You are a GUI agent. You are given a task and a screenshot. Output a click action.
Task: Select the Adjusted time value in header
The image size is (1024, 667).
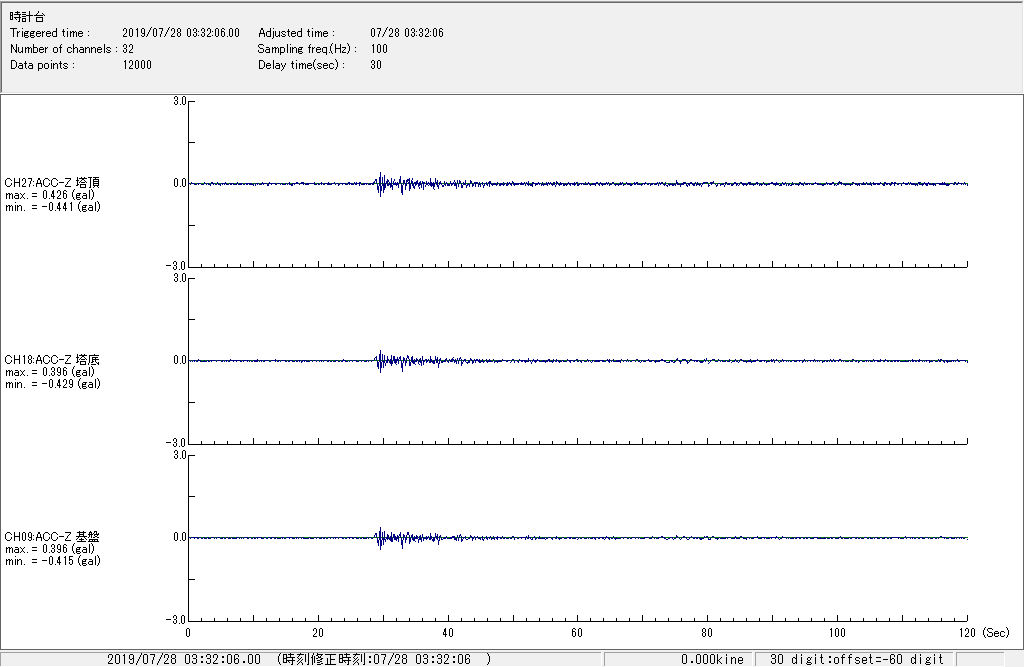coord(406,33)
